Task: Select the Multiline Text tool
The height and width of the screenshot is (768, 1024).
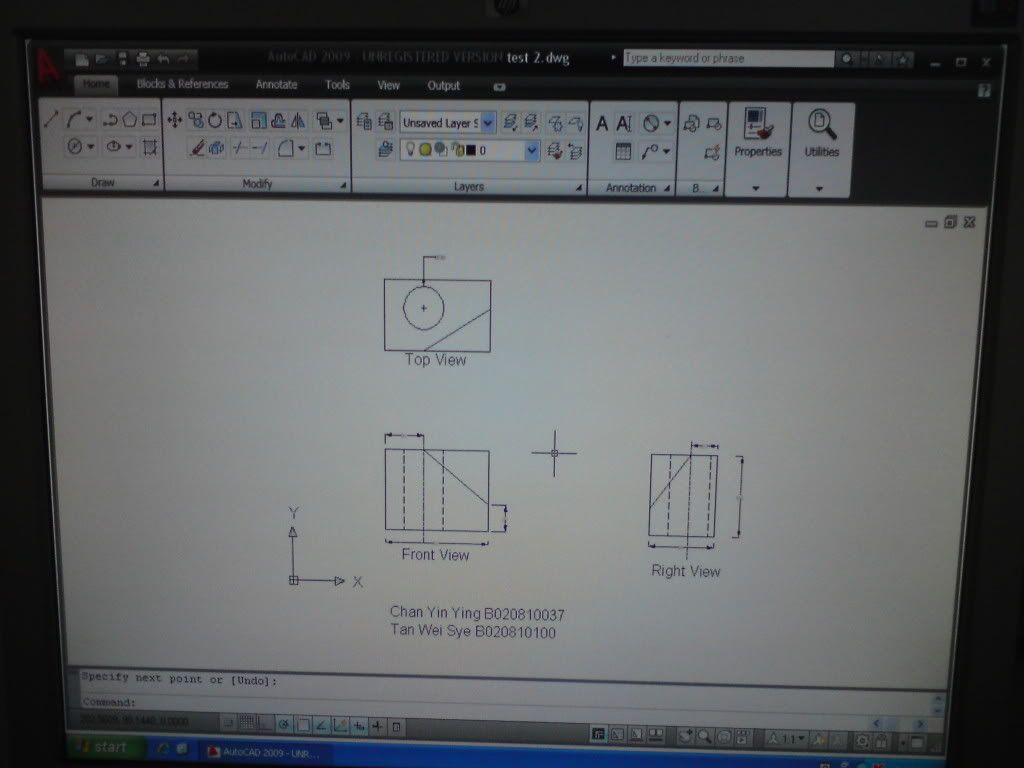Action: tap(602, 123)
